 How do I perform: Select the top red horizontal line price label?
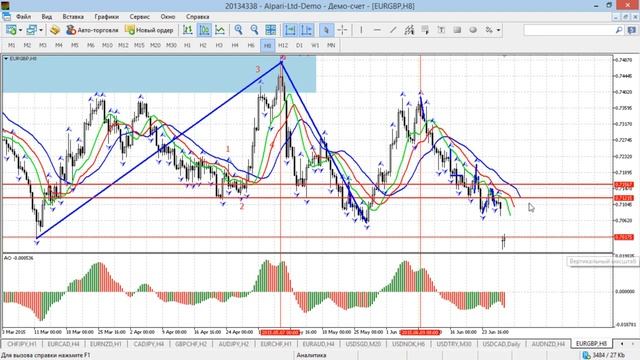[x=624, y=185]
